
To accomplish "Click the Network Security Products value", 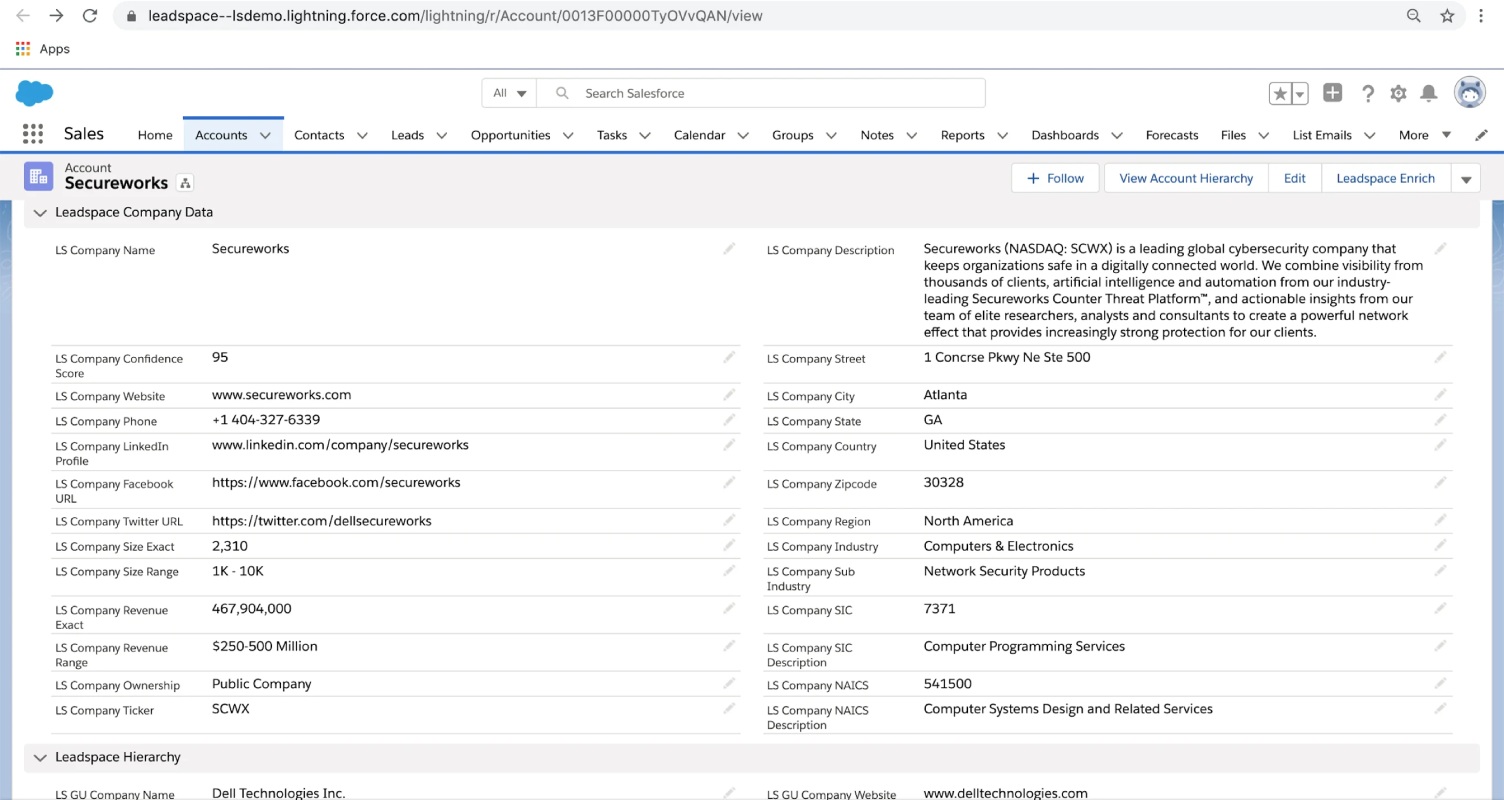I will pos(1004,571).
